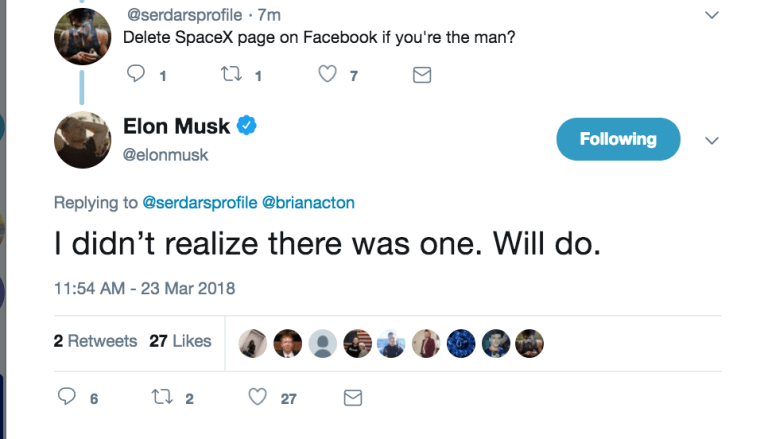Send @serdarsprofile tweet via direct message

coord(422,75)
